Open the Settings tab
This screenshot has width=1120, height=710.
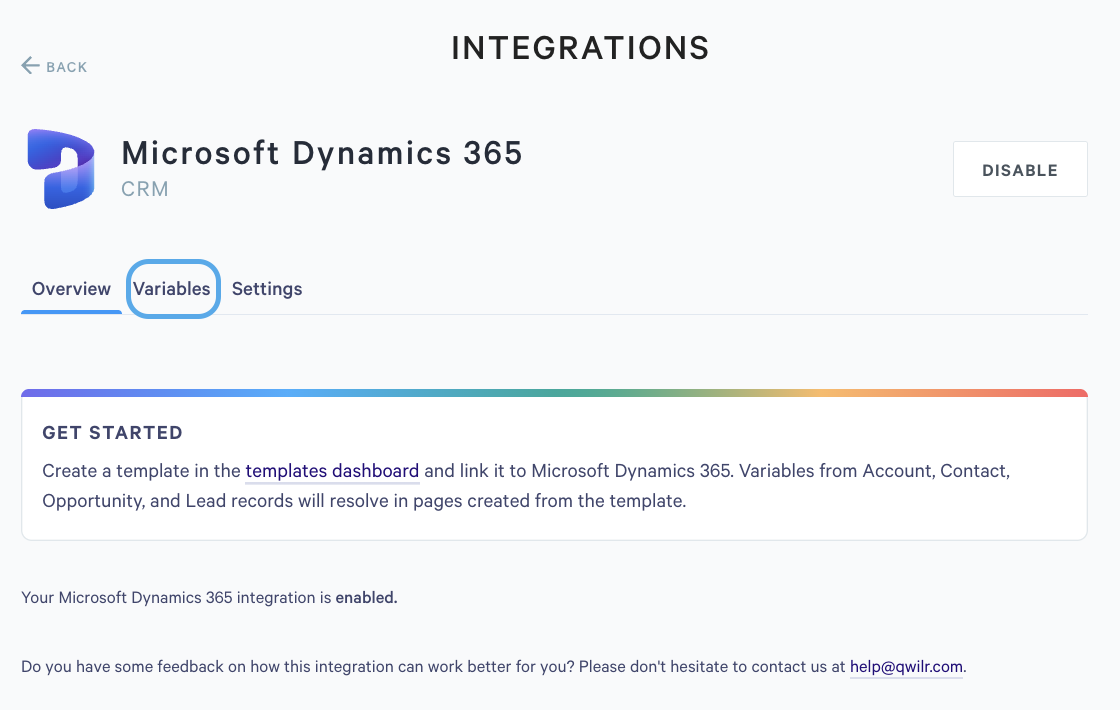[x=267, y=289]
